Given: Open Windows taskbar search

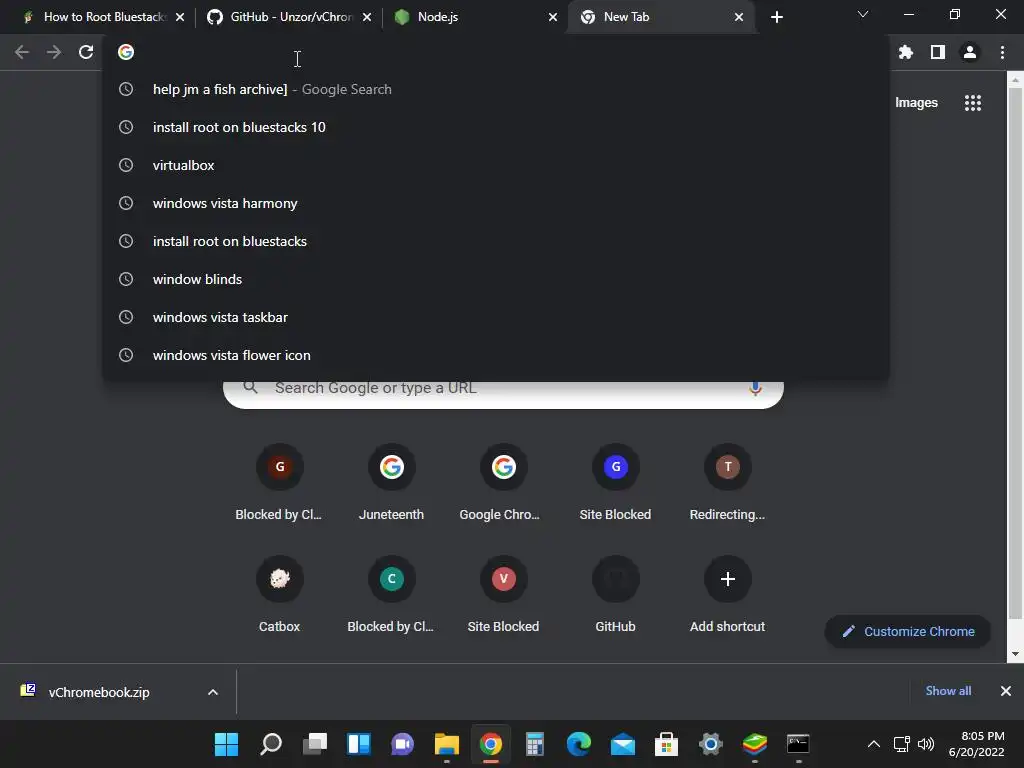Looking at the screenshot, I should coord(271,744).
